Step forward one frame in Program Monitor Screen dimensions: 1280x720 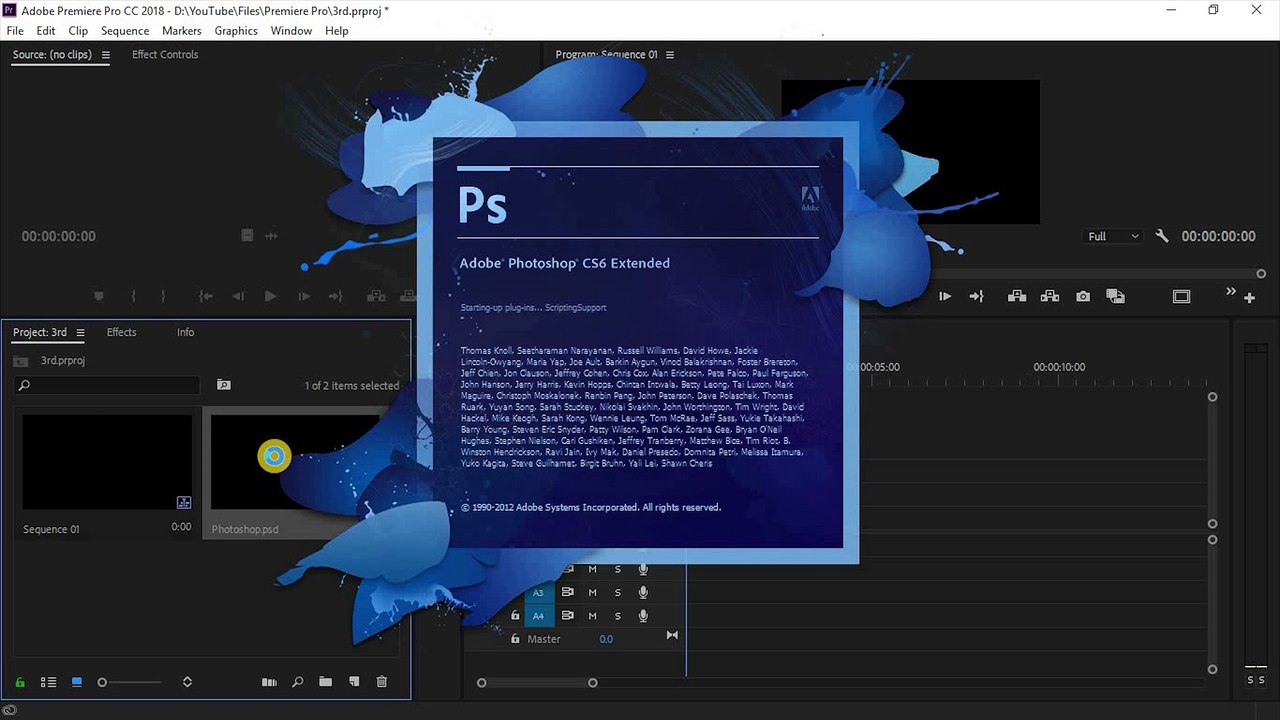click(945, 296)
